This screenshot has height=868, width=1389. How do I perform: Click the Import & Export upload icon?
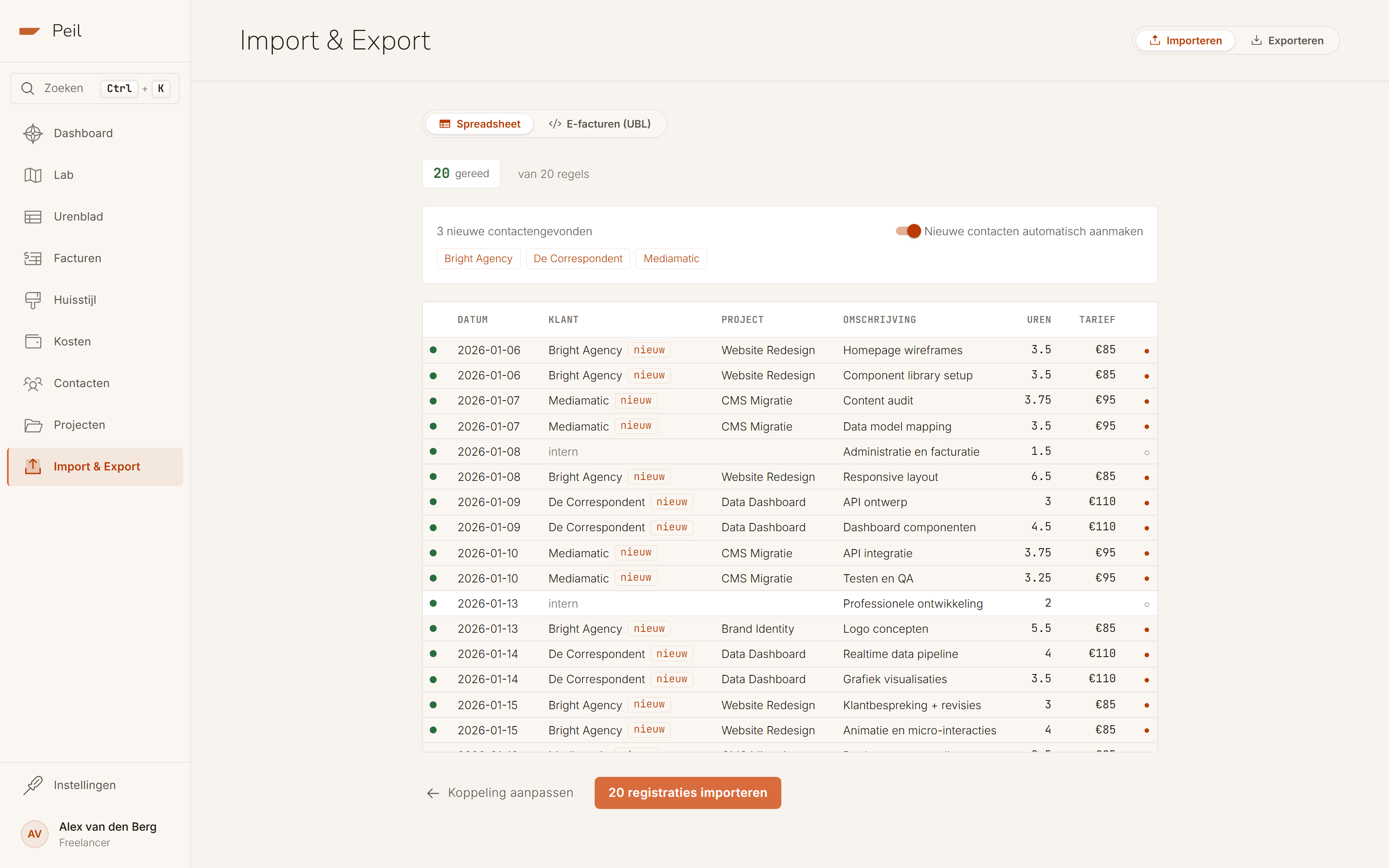pos(33,467)
